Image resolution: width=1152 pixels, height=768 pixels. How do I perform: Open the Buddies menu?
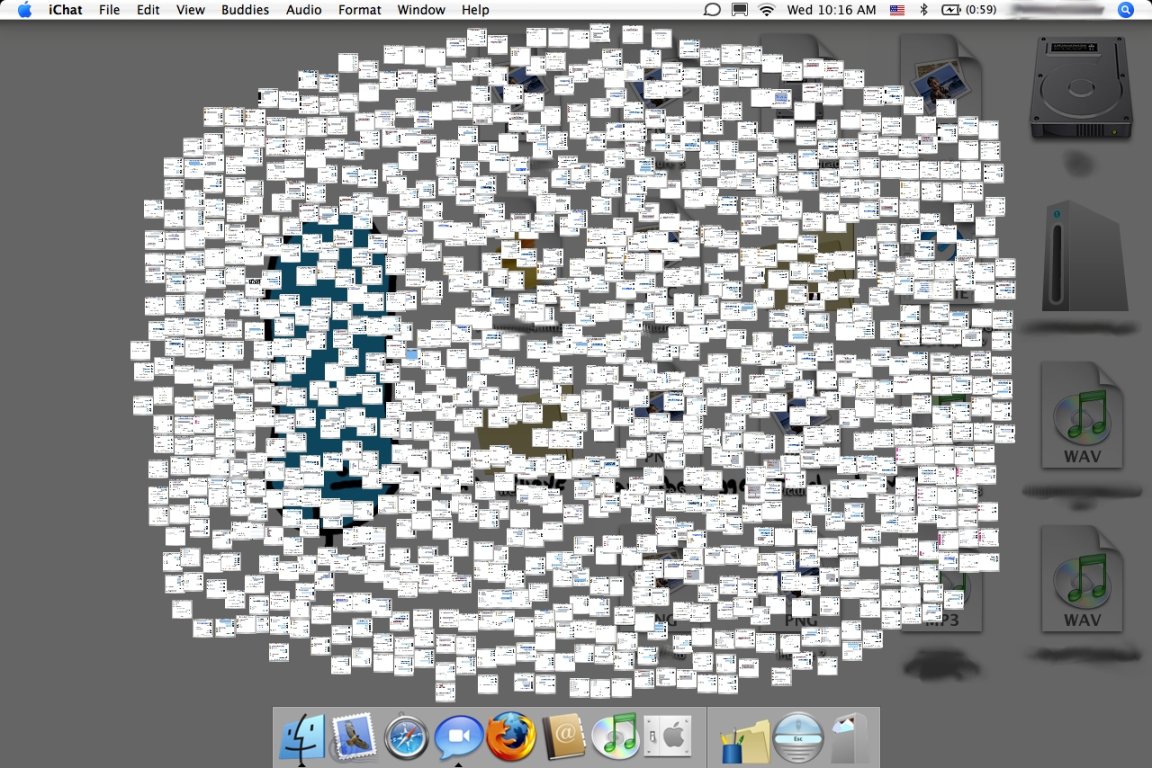click(x=245, y=10)
